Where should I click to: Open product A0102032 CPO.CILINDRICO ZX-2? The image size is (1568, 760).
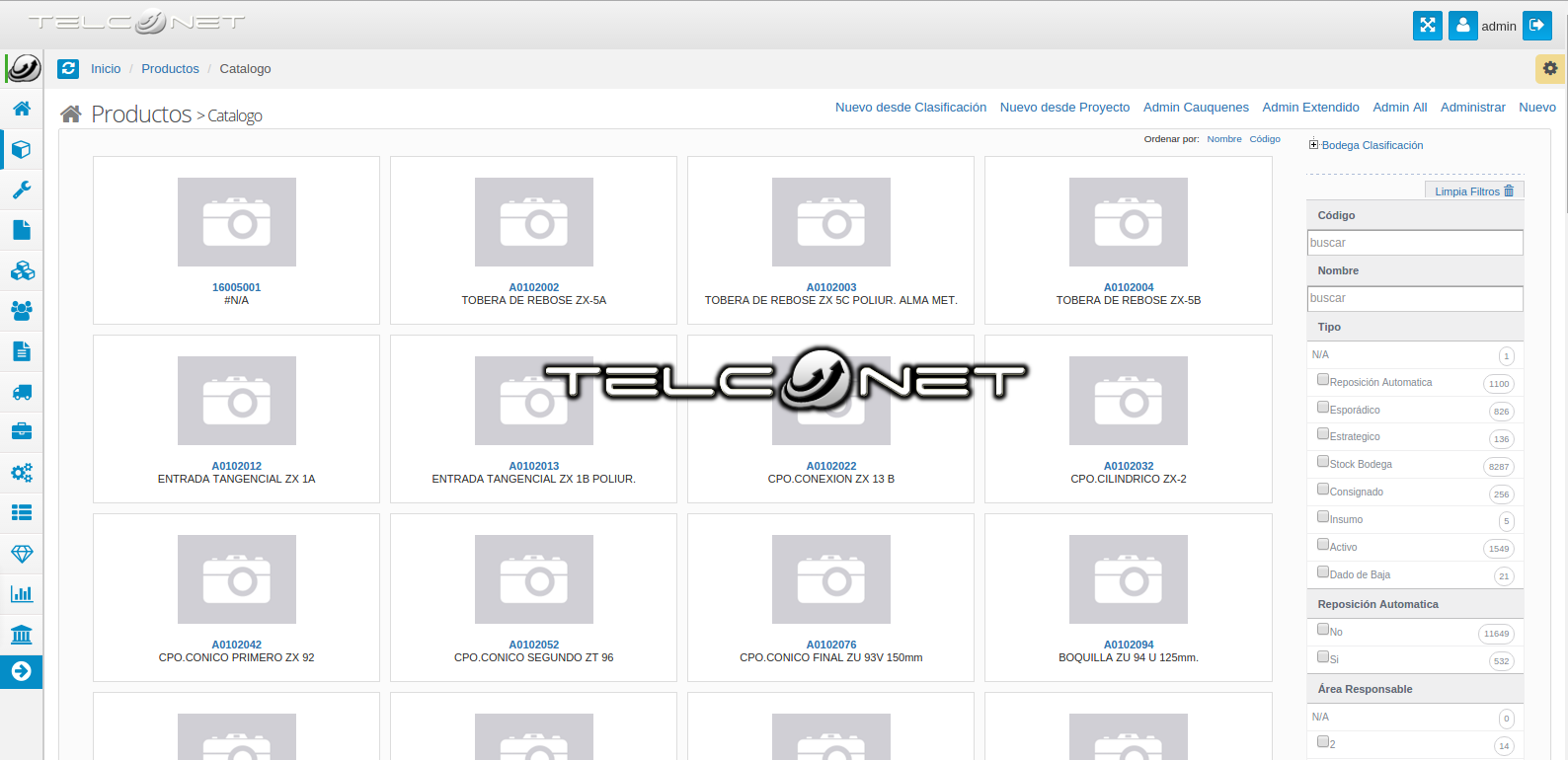pos(1129,467)
